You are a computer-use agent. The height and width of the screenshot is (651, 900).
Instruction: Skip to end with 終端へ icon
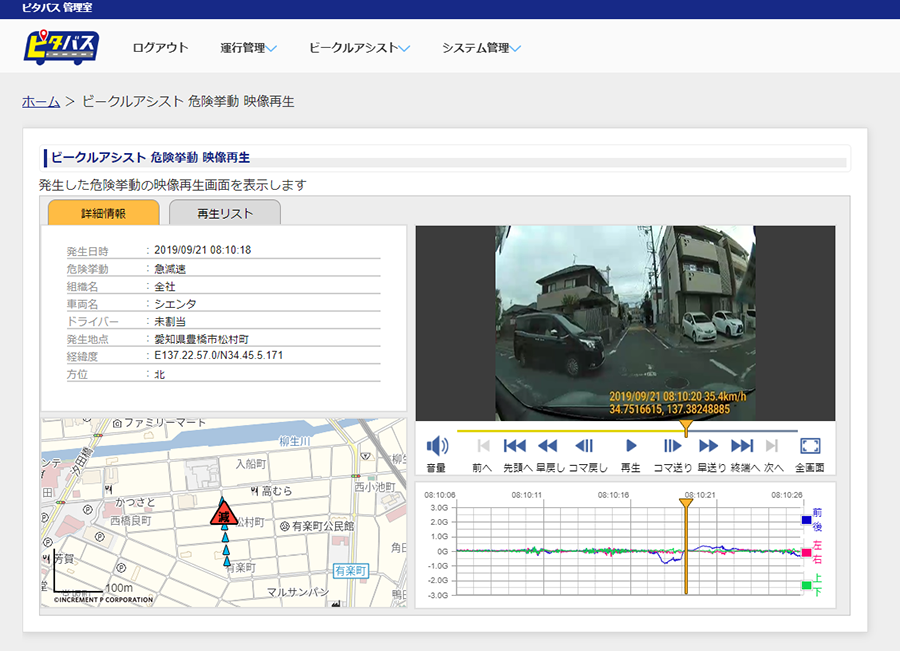point(742,446)
